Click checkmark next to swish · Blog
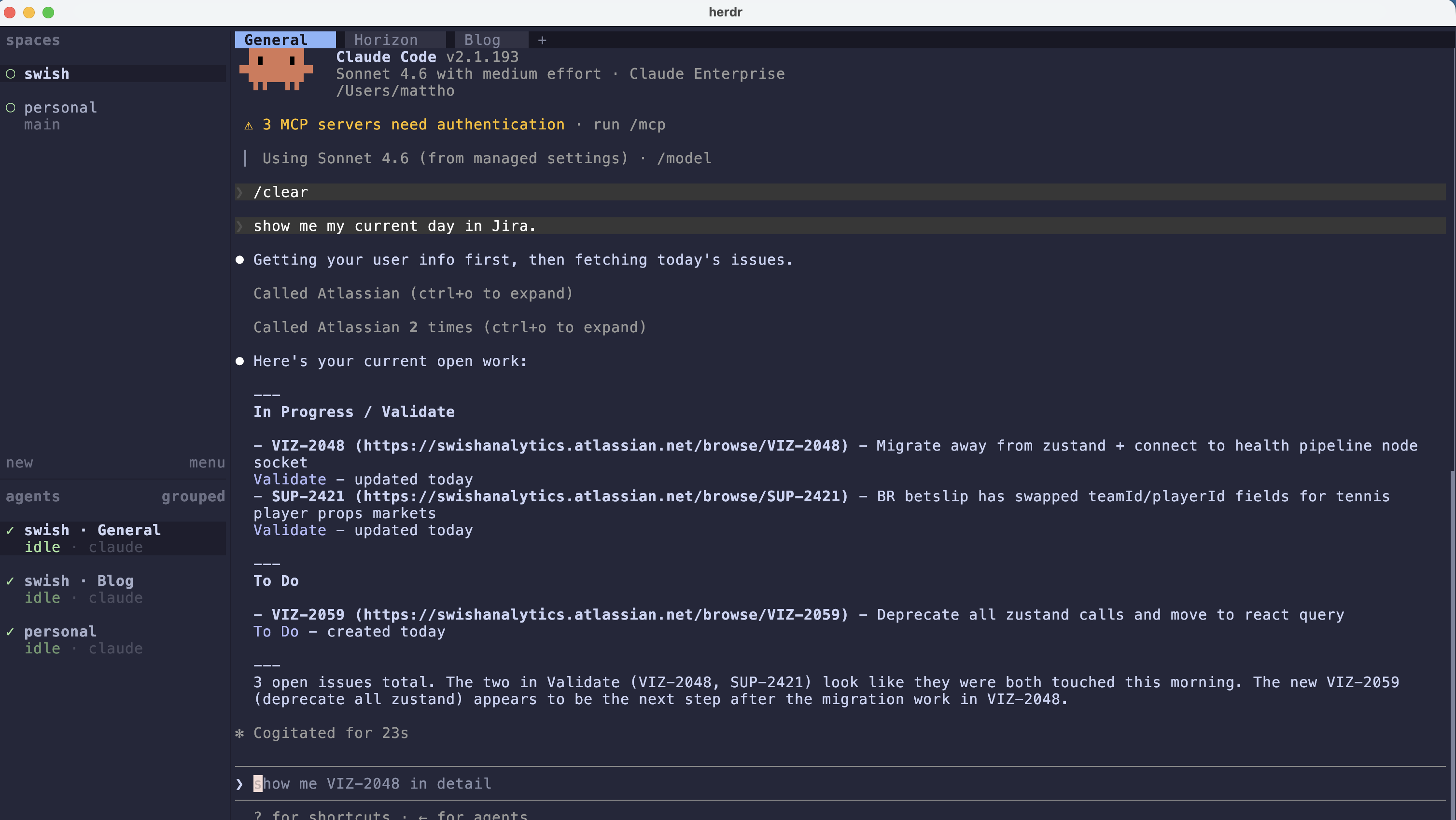Screen dimensions: 1456x820 tap(10, 581)
